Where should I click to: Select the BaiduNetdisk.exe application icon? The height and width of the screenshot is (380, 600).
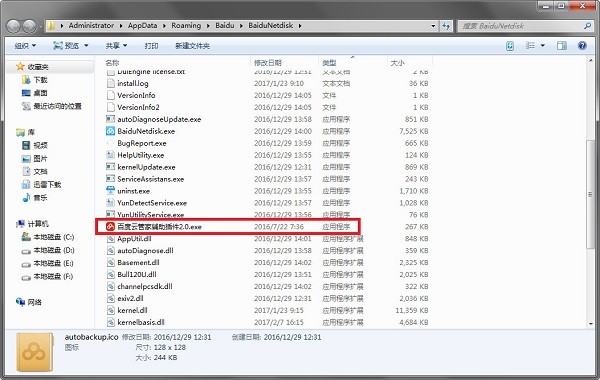[x=110, y=131]
